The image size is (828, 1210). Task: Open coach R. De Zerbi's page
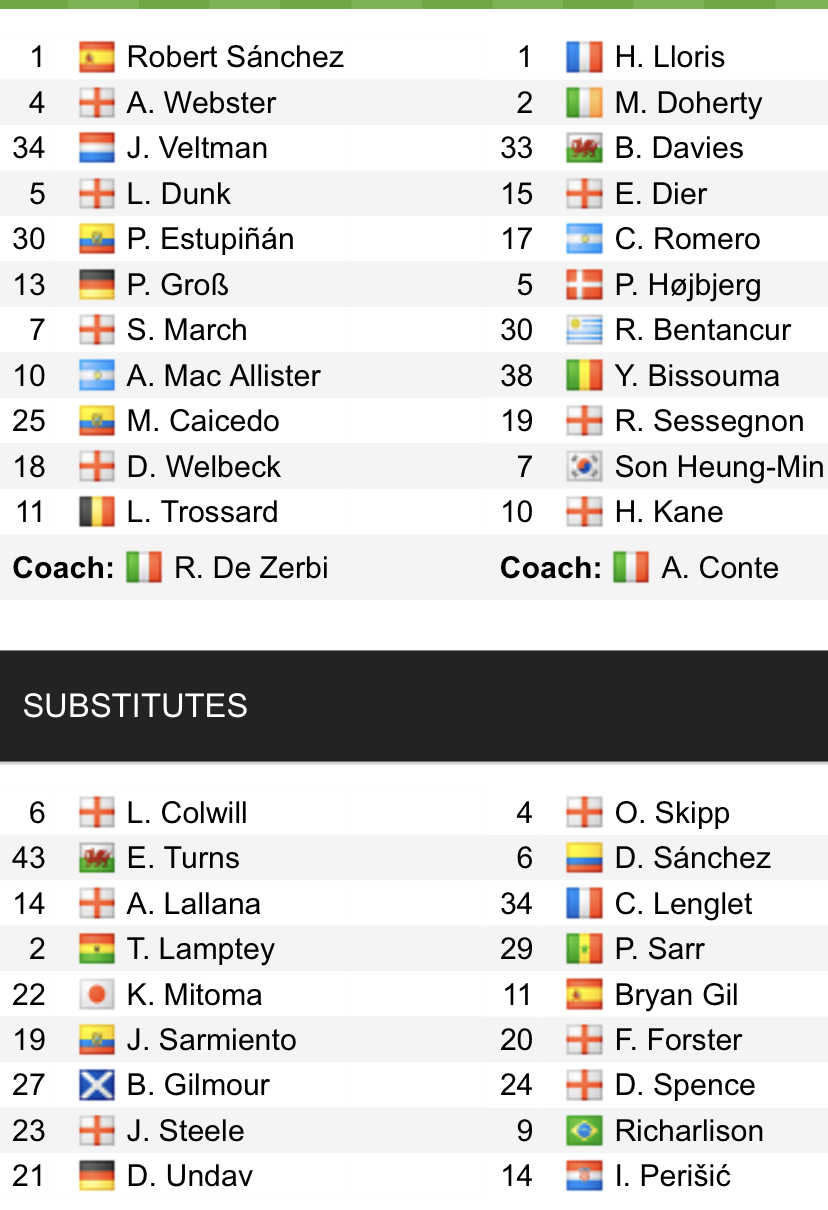point(251,568)
